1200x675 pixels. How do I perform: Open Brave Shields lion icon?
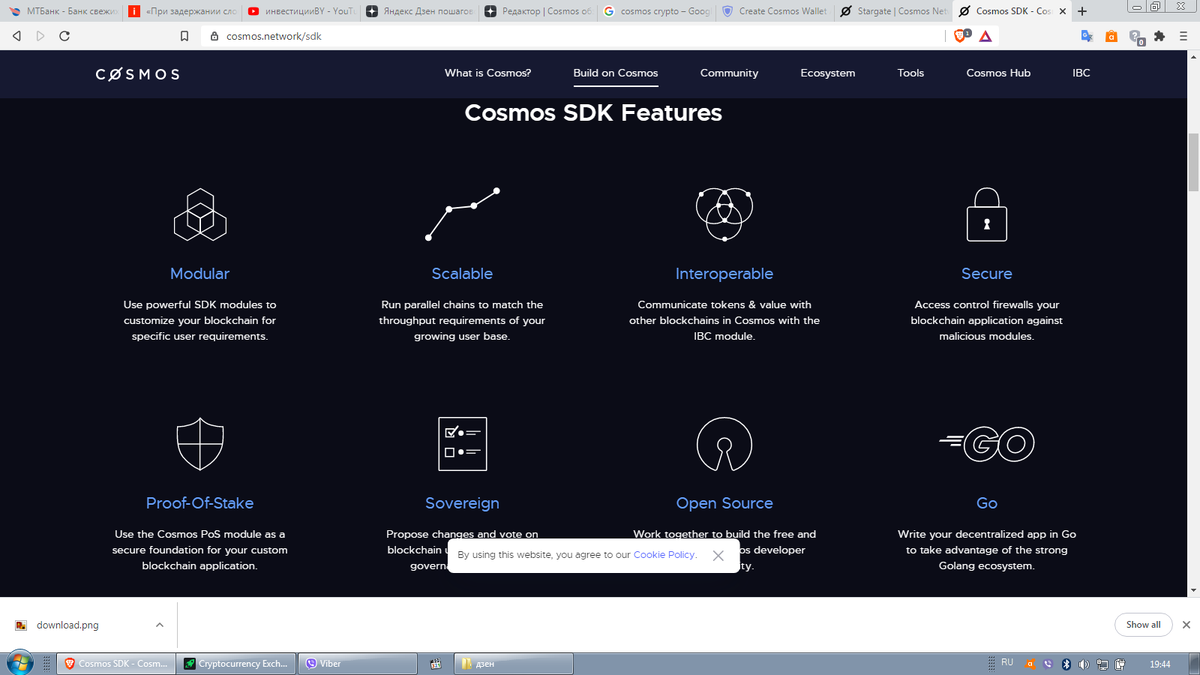pyautogui.click(x=962, y=36)
